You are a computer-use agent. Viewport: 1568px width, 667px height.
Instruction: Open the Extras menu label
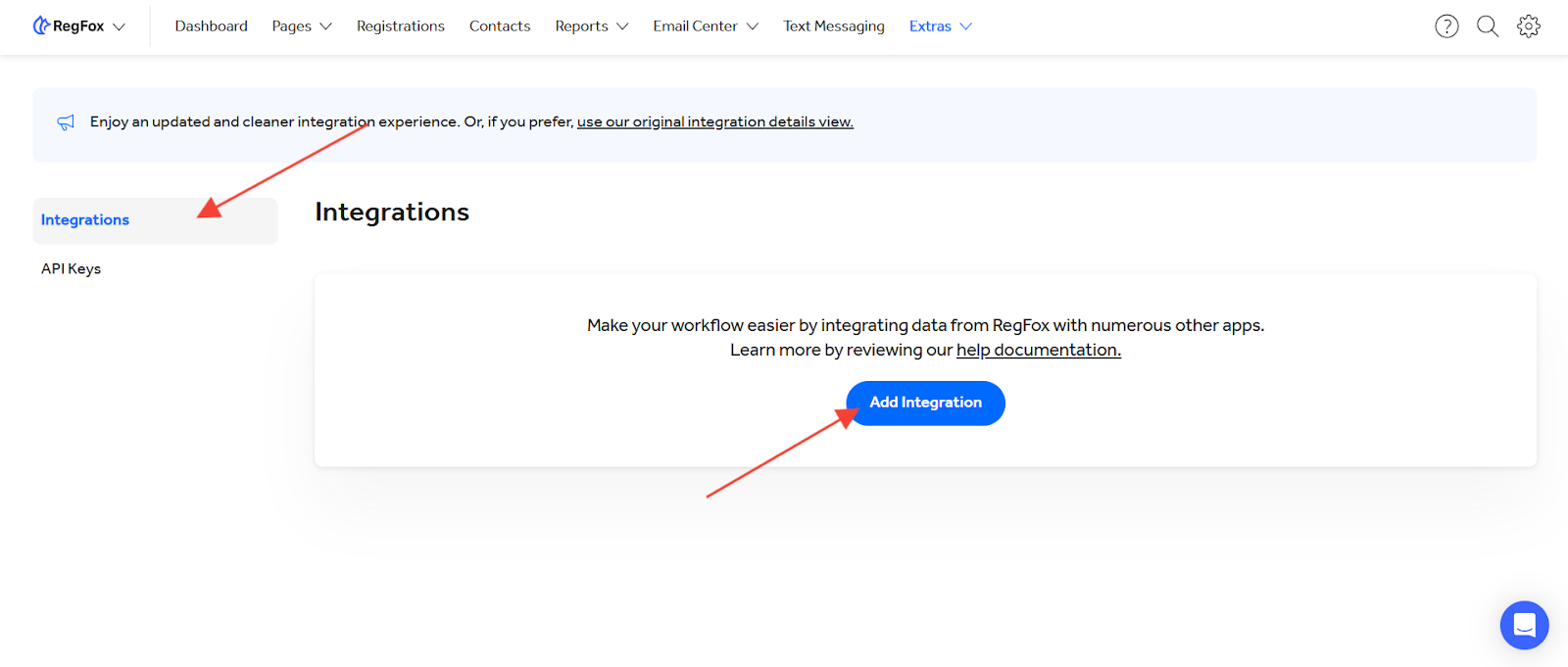(930, 26)
